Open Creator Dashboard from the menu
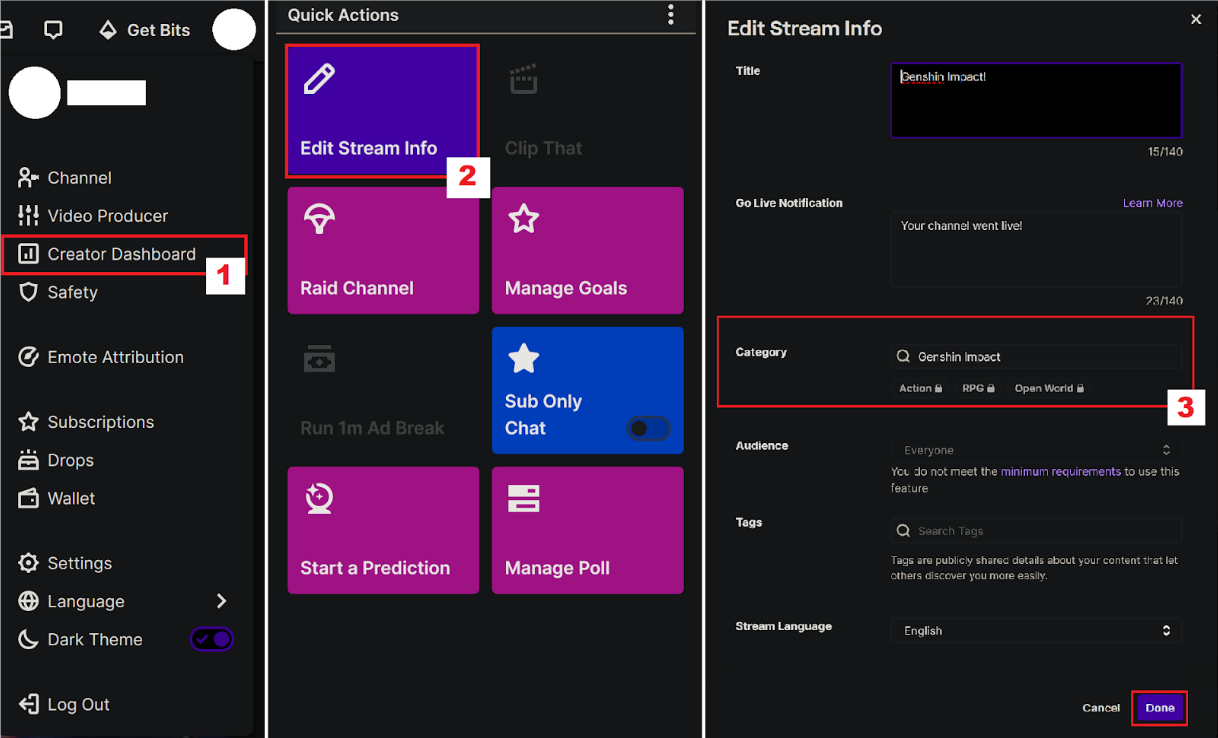 121,254
